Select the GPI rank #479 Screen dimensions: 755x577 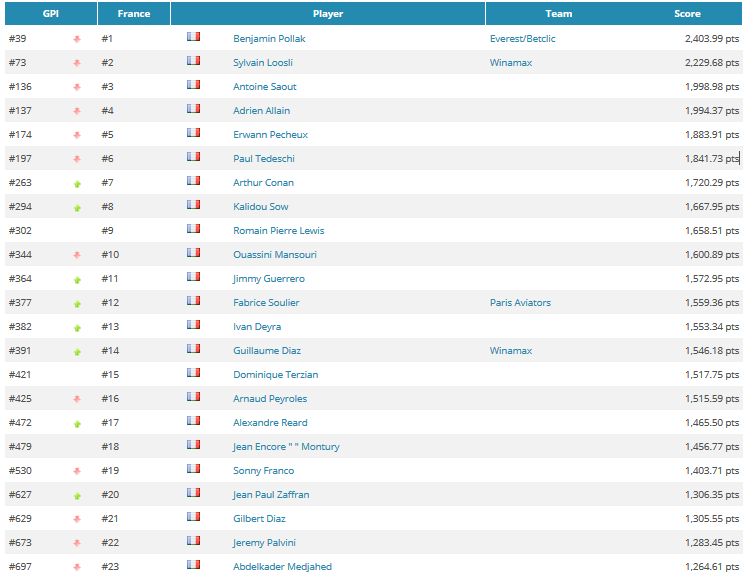click(x=20, y=446)
